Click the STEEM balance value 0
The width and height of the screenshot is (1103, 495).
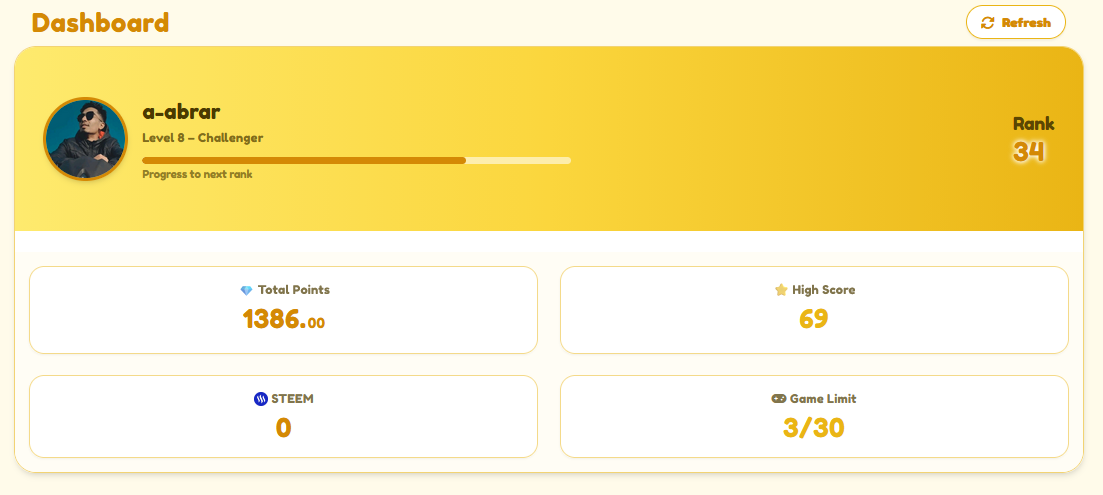[x=283, y=428]
